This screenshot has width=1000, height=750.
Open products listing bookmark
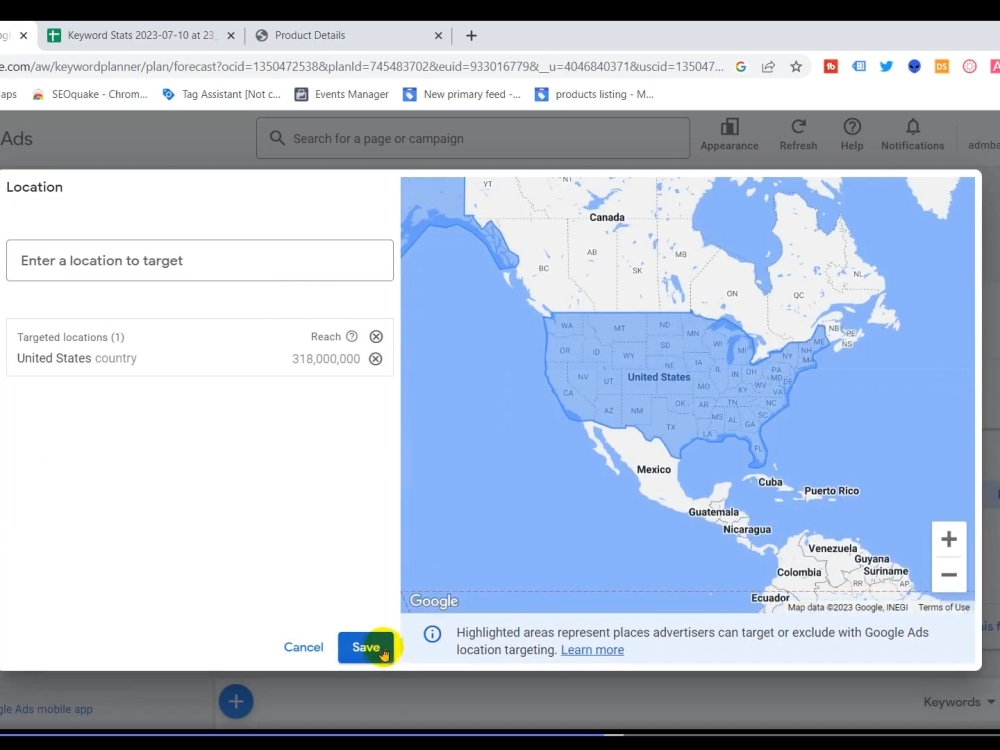(x=594, y=94)
